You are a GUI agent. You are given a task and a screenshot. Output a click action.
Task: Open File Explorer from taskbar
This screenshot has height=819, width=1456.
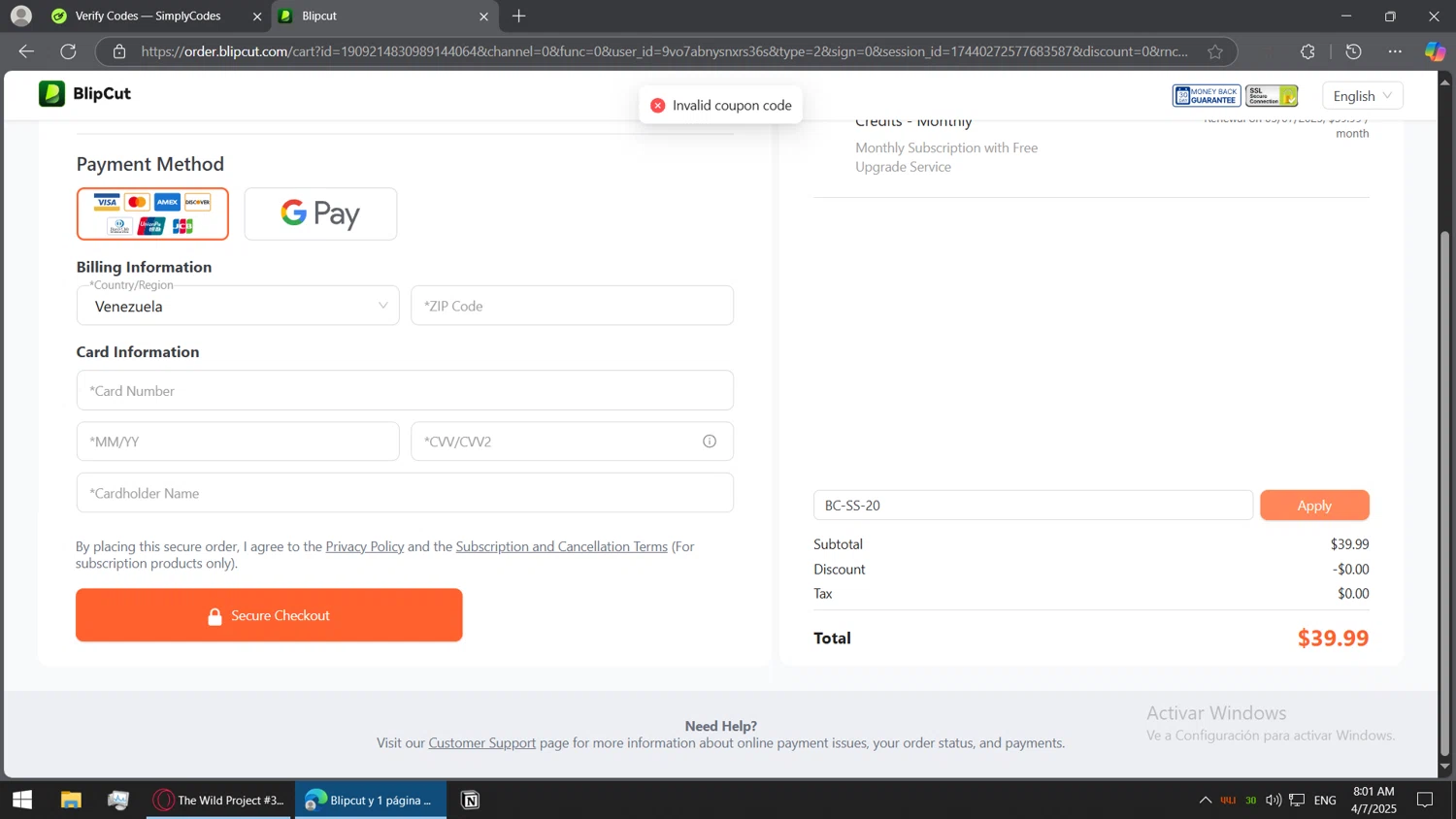coord(71,800)
